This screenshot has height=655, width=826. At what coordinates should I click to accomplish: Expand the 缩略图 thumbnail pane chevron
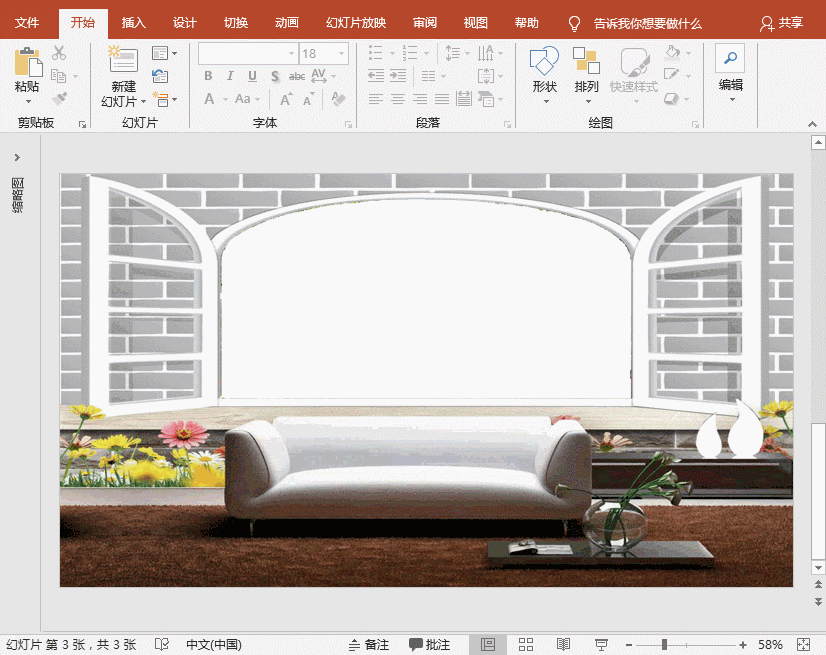(x=17, y=157)
